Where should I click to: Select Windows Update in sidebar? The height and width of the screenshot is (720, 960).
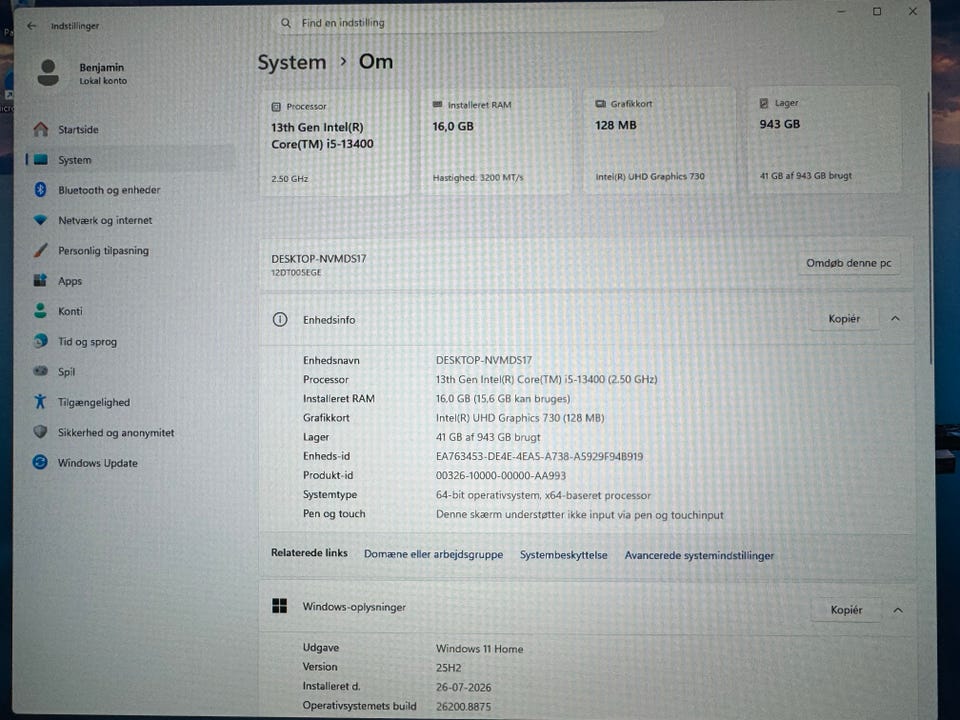[x=129, y=462]
